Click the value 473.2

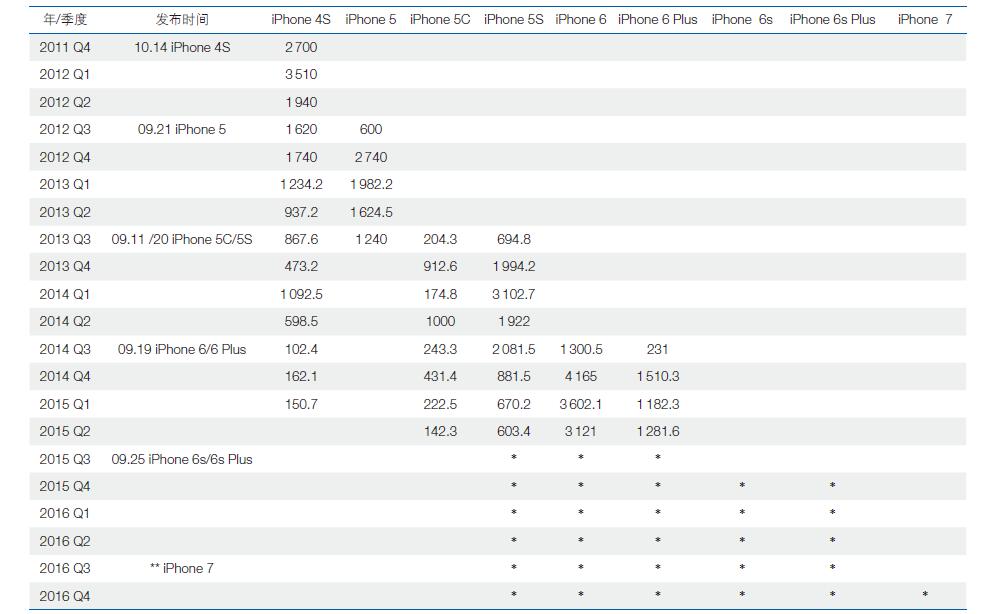click(x=301, y=267)
